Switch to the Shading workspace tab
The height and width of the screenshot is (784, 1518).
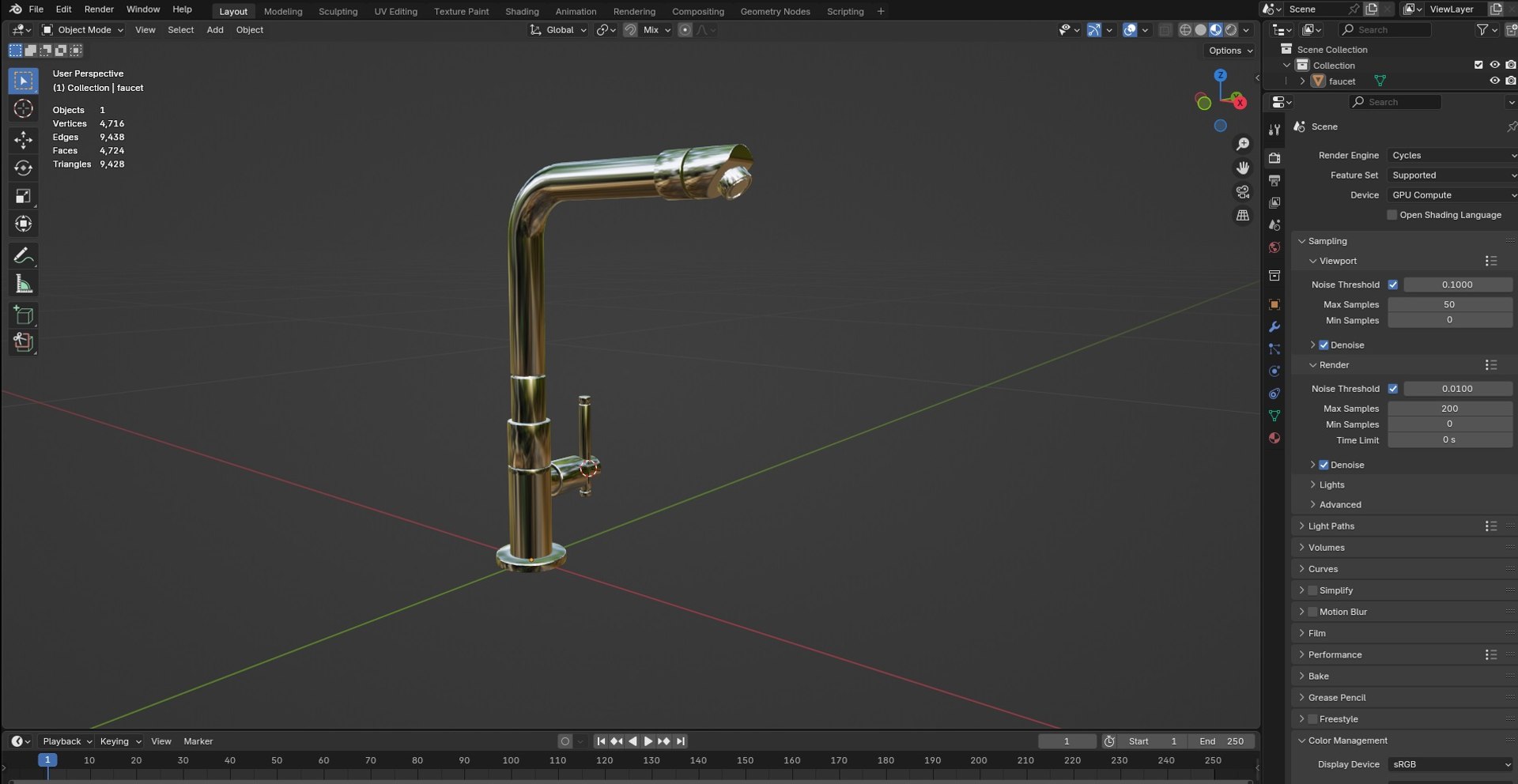[522, 11]
